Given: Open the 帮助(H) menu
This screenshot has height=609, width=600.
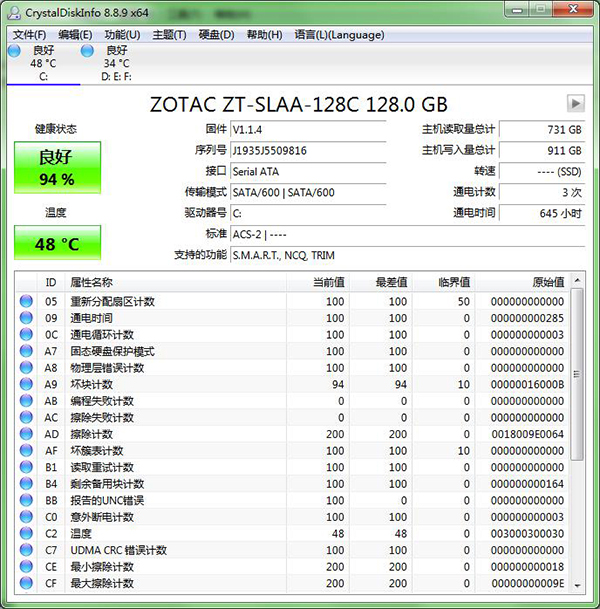Looking at the screenshot, I should point(264,35).
